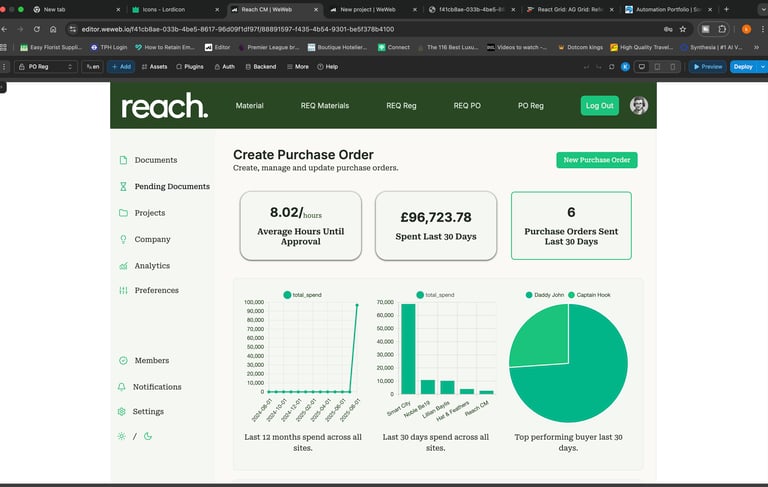Toggle Captain Hook legend on the pie chart
This screenshot has width=768, height=487.
(589, 295)
